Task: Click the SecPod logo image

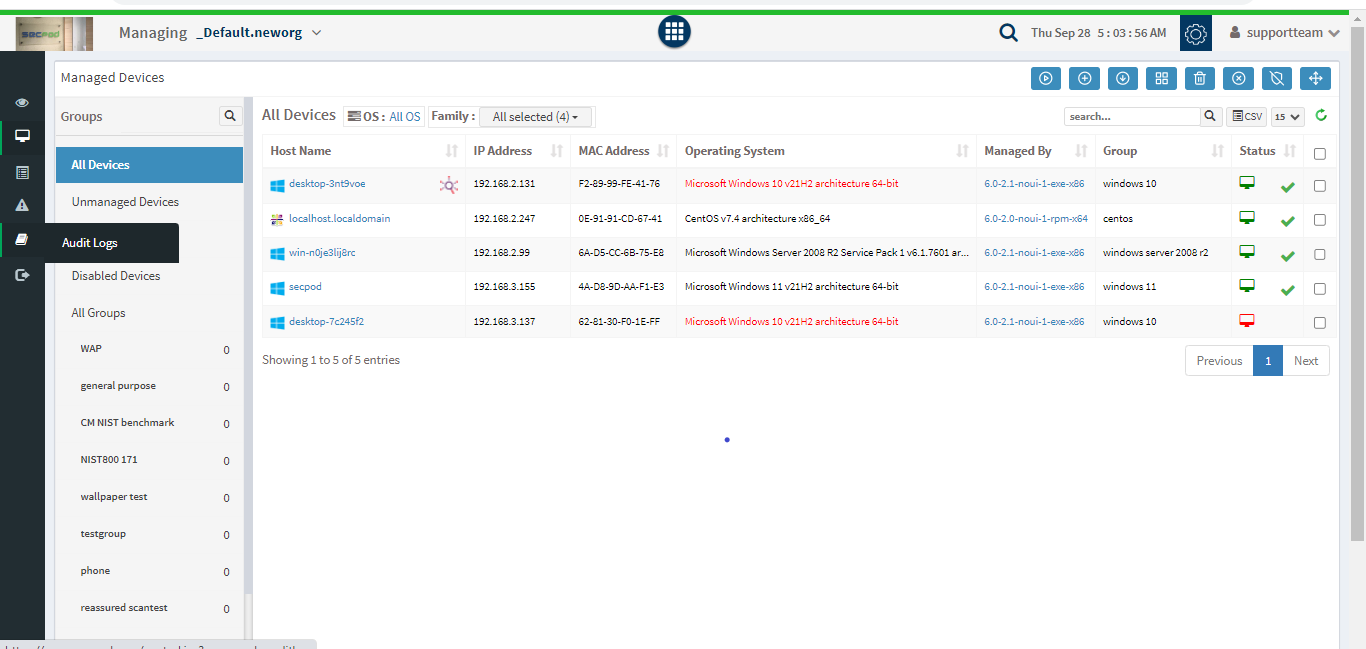Action: click(54, 33)
